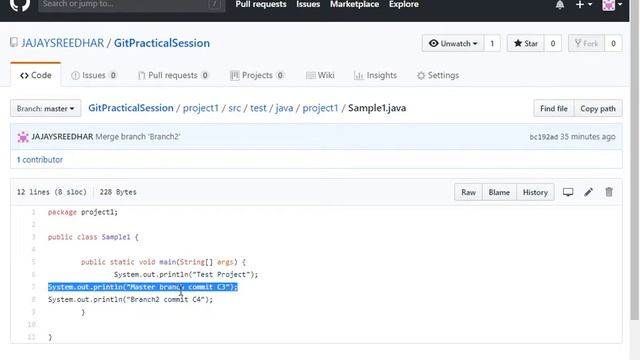This screenshot has height=360, width=640.
Task: Open project1 breadcrumb folder before Sample1.java
Action: click(320, 108)
